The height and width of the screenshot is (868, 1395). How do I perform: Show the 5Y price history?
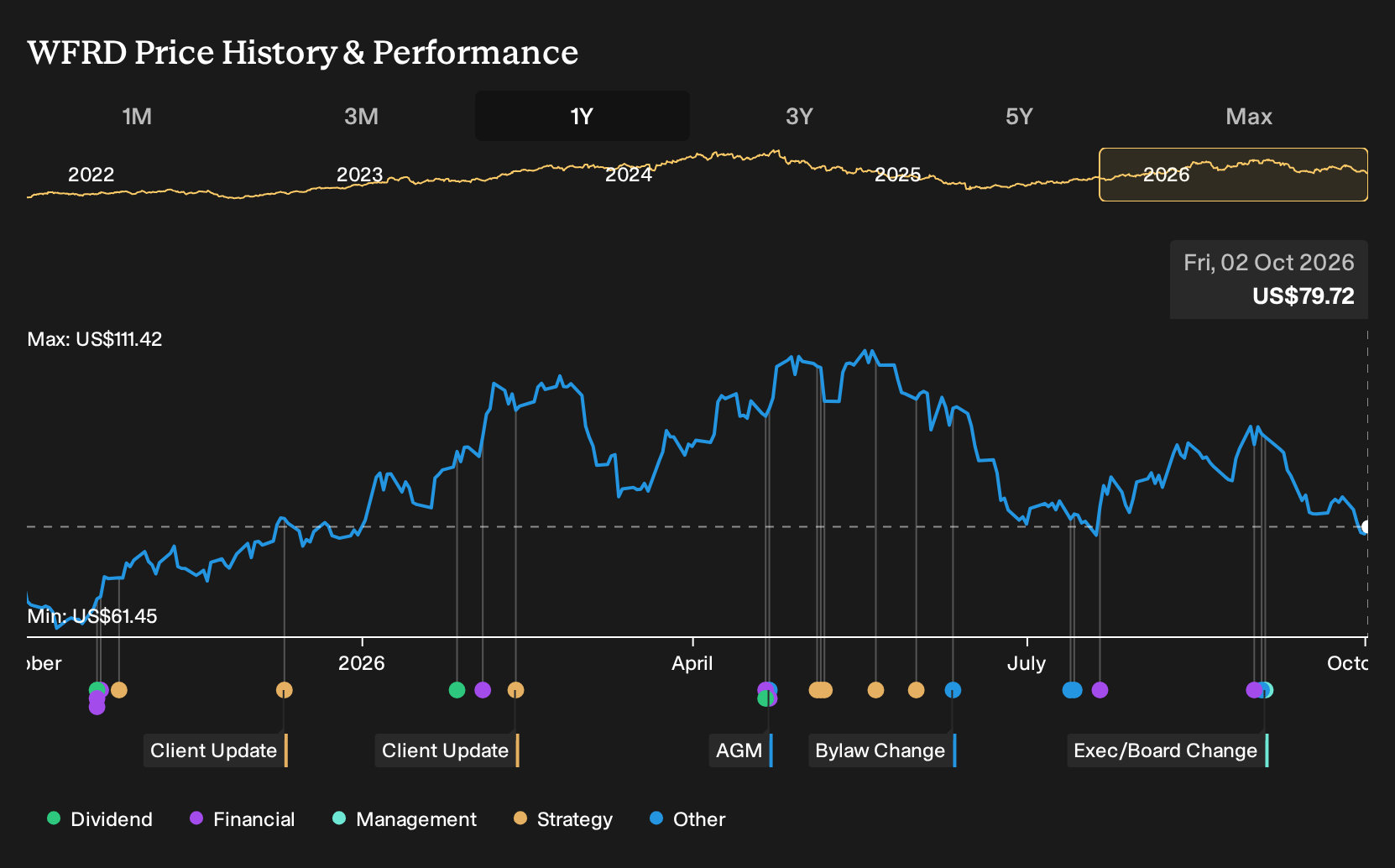(1019, 116)
